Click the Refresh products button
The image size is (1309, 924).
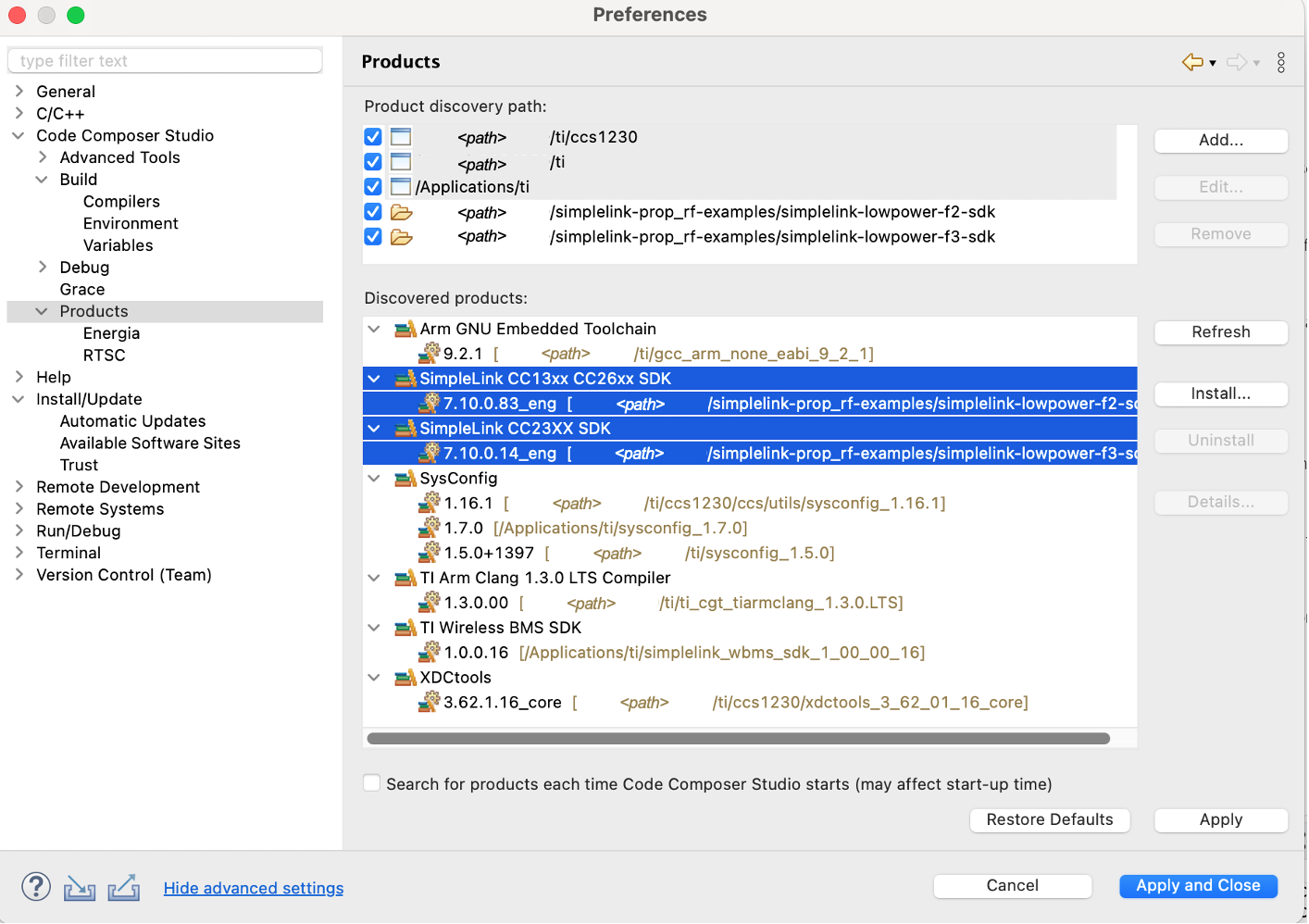coord(1221,332)
